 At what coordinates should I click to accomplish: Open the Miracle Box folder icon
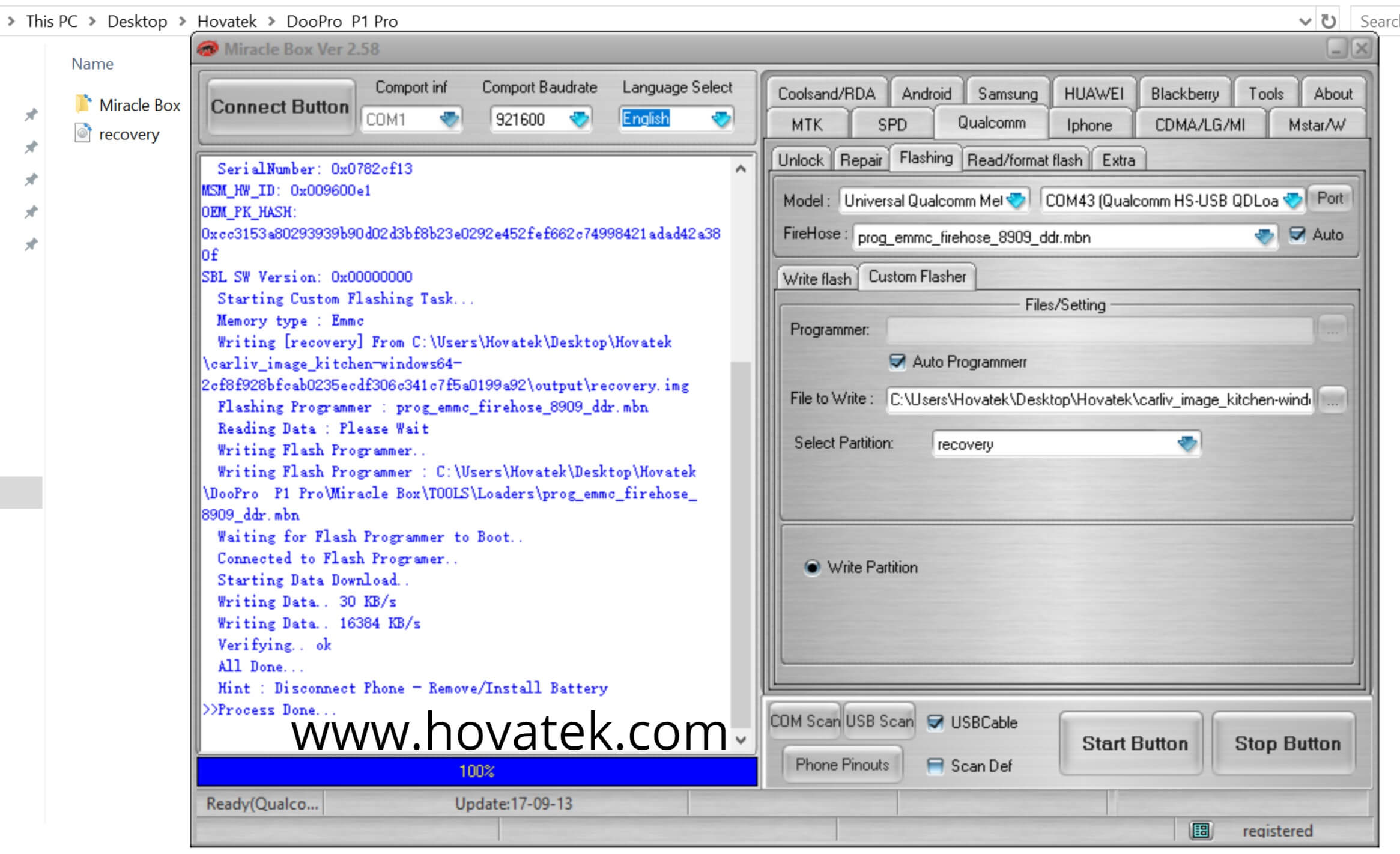pyautogui.click(x=83, y=104)
